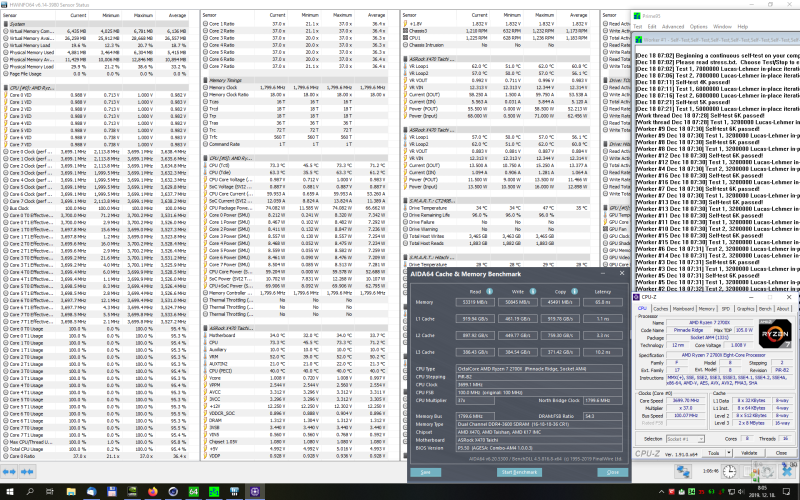This screenshot has height=500, width=800.
Task: Switch to CPU-Z SPD tab
Action: (726, 309)
